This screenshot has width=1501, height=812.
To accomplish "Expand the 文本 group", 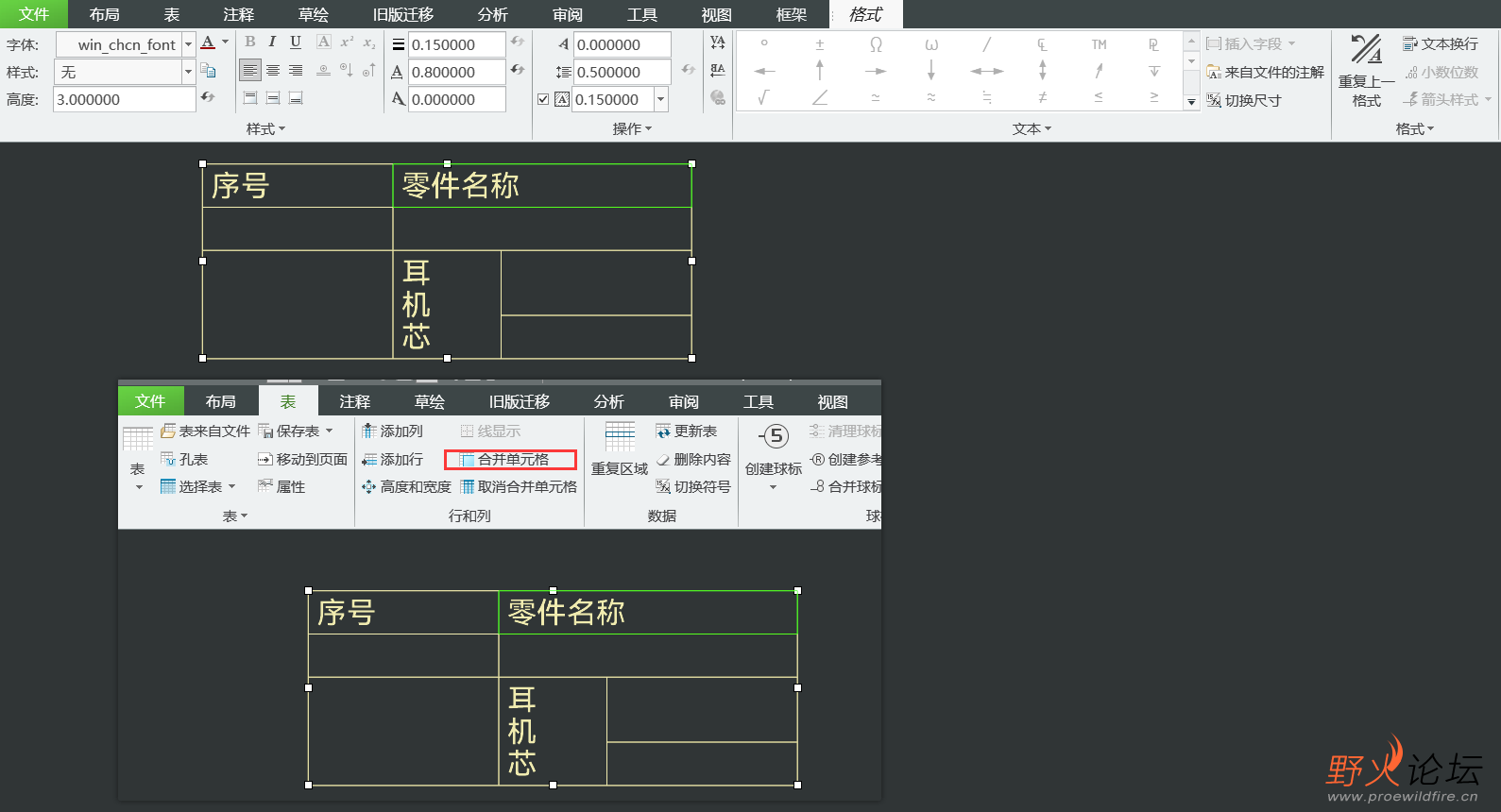I will click(1032, 128).
